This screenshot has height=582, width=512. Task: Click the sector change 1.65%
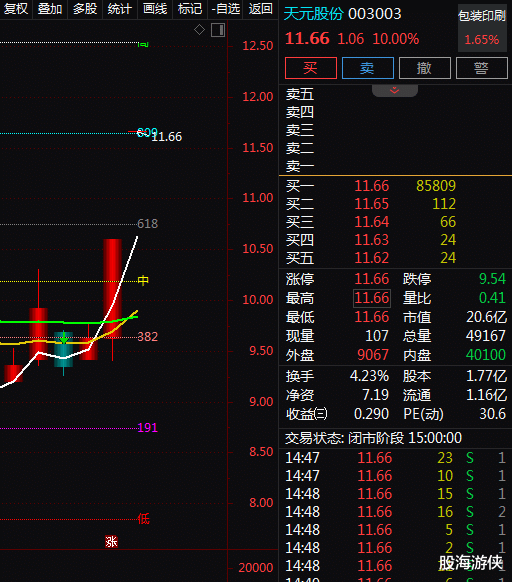tap(482, 39)
